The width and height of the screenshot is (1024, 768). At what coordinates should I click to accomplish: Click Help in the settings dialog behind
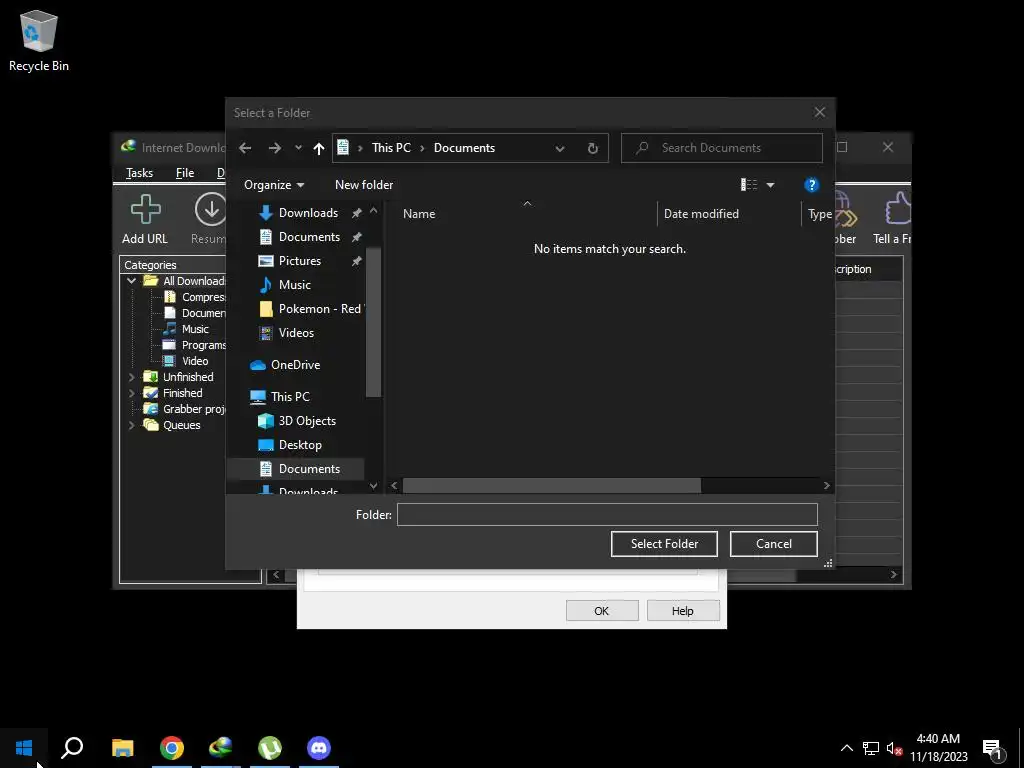click(682, 611)
